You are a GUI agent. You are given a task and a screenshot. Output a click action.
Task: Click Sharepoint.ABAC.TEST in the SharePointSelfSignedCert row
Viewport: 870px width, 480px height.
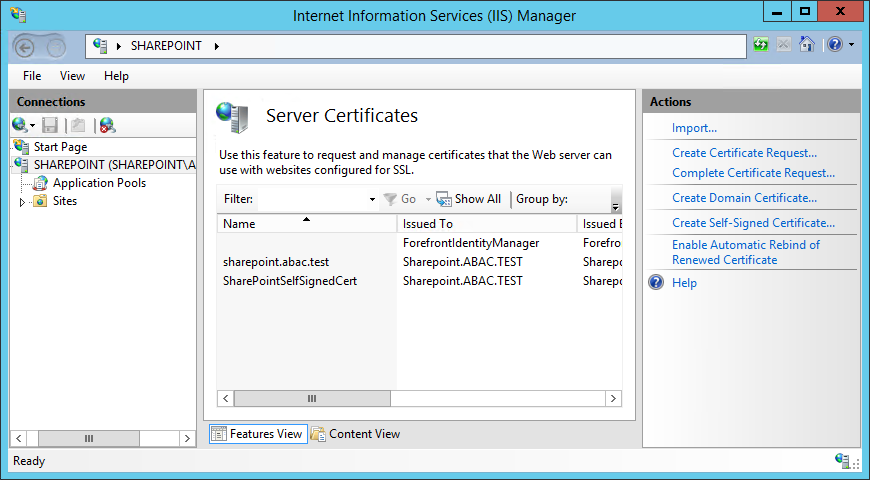(x=463, y=281)
